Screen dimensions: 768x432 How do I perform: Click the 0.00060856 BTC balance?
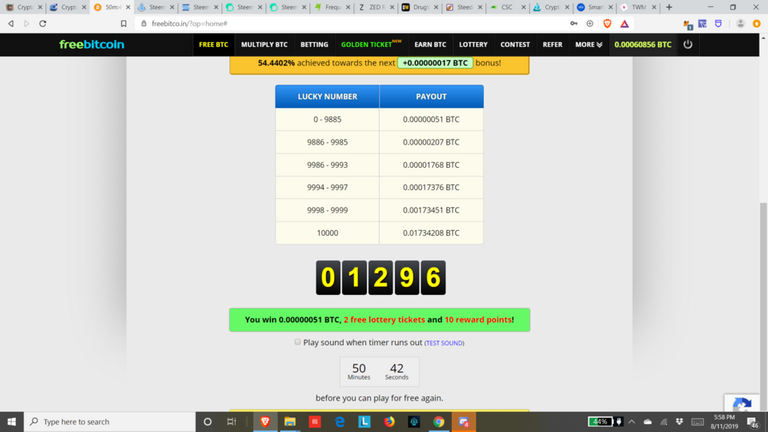[x=643, y=45]
